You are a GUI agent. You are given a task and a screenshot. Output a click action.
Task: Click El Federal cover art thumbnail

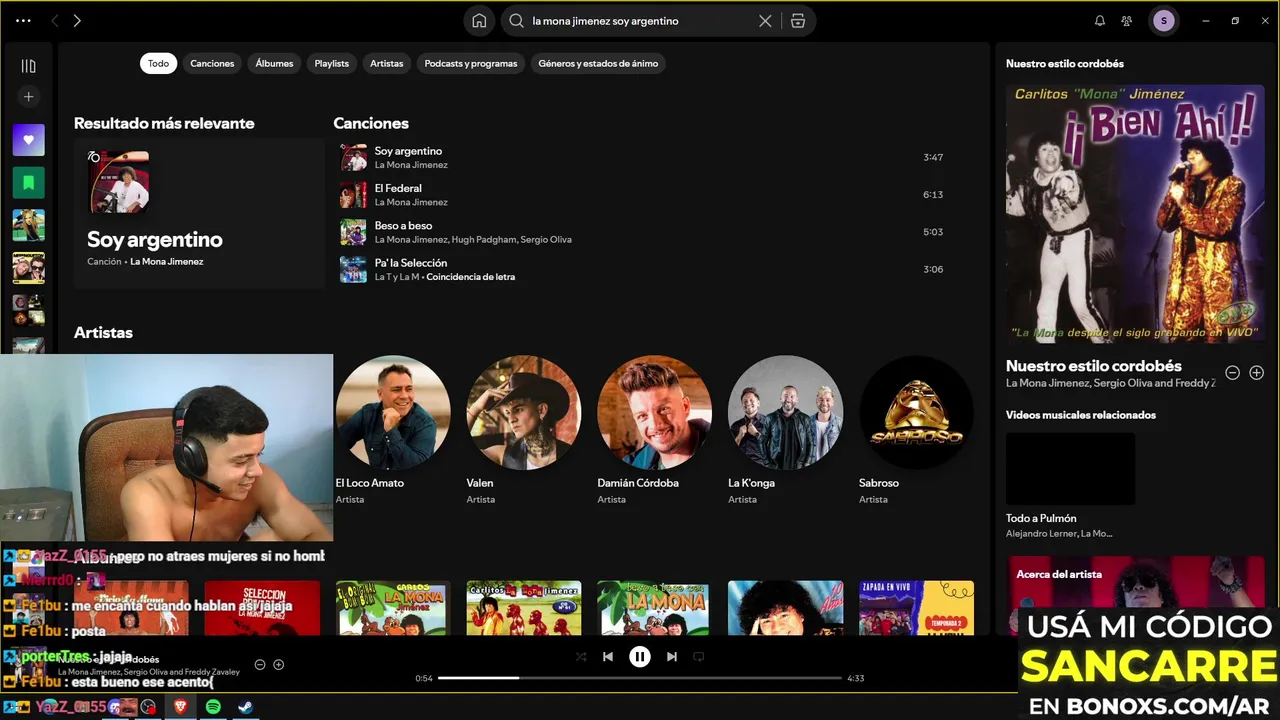point(353,194)
